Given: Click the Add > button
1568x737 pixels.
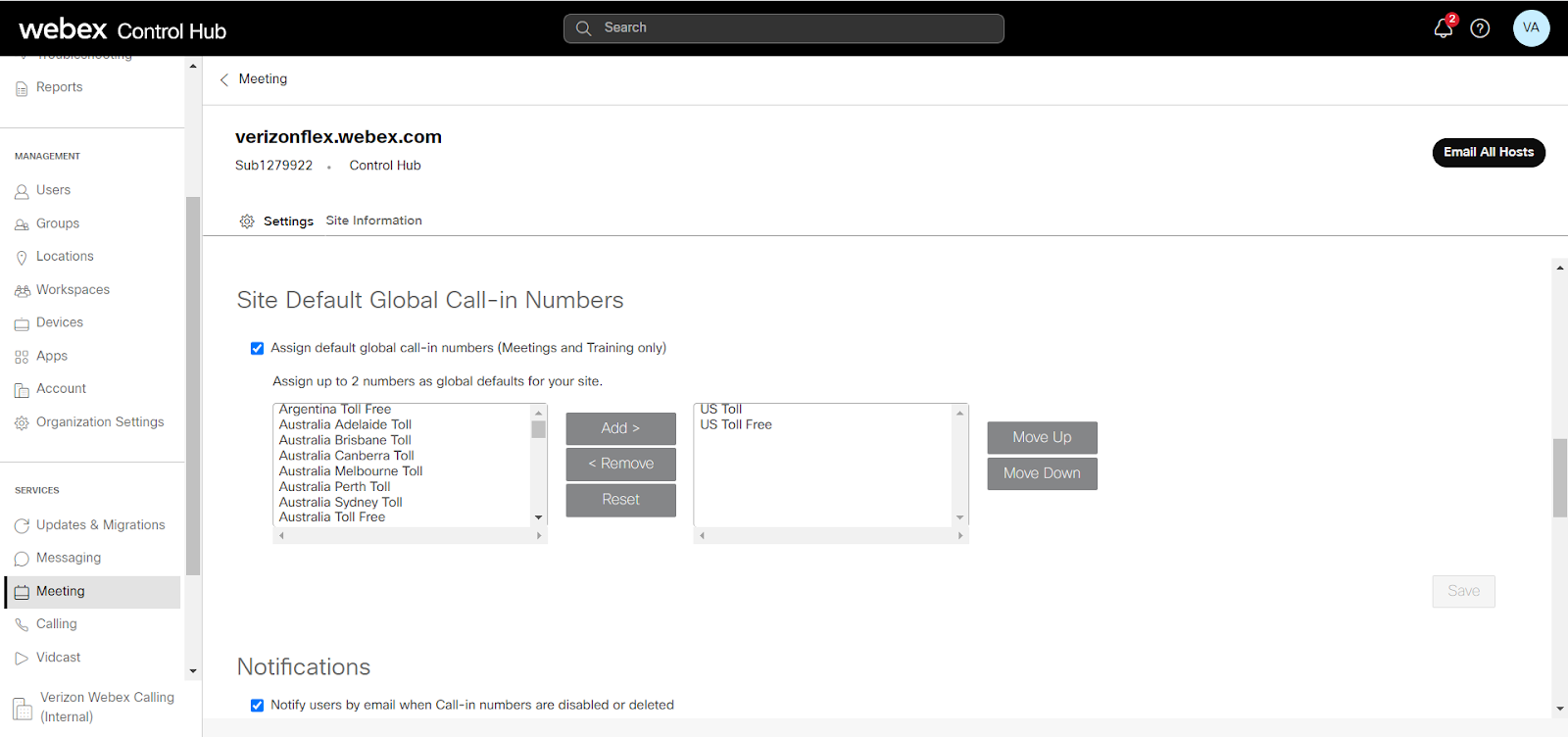Looking at the screenshot, I should coord(620,428).
